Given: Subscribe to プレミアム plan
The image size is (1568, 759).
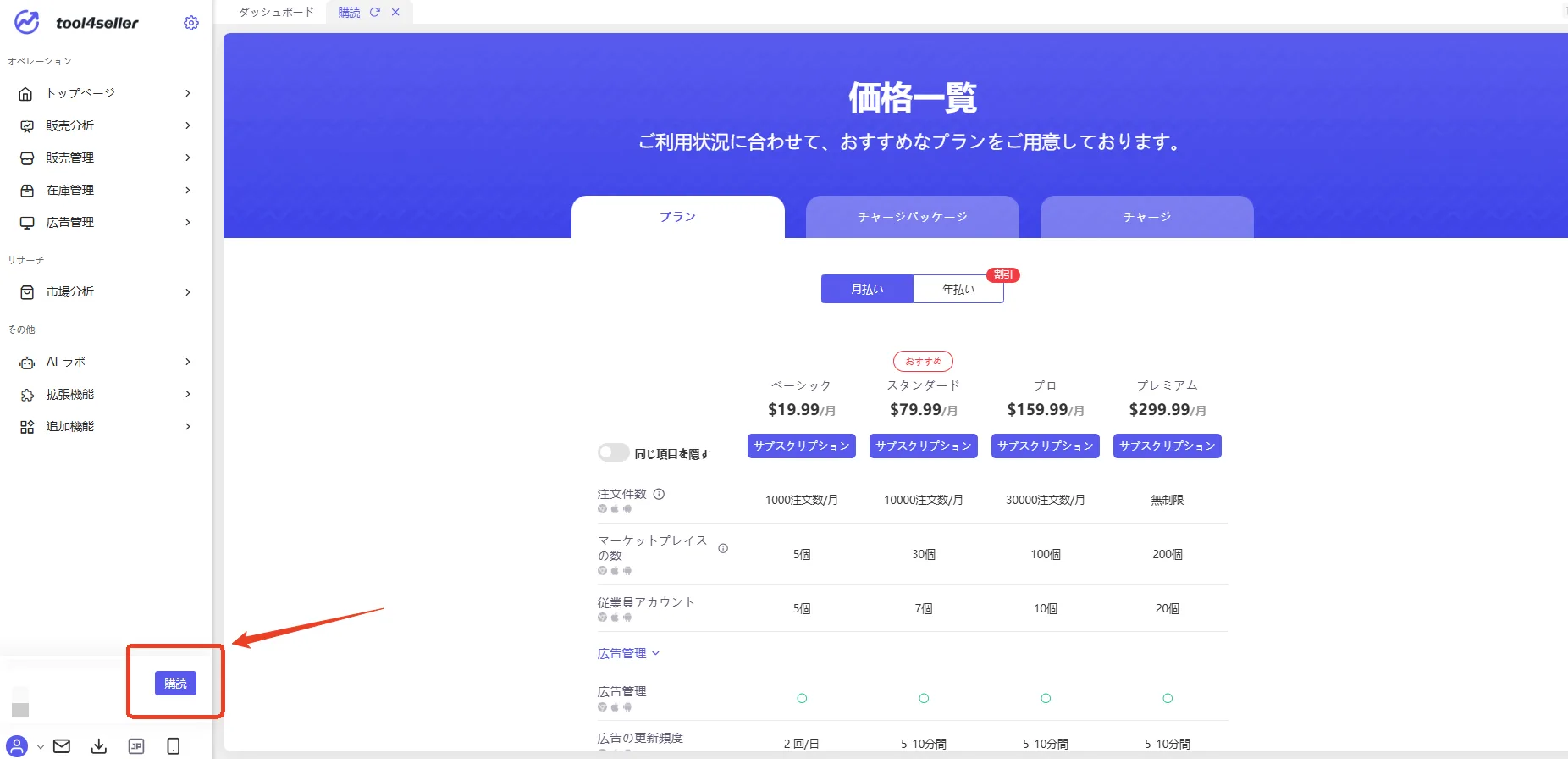Looking at the screenshot, I should [x=1168, y=446].
